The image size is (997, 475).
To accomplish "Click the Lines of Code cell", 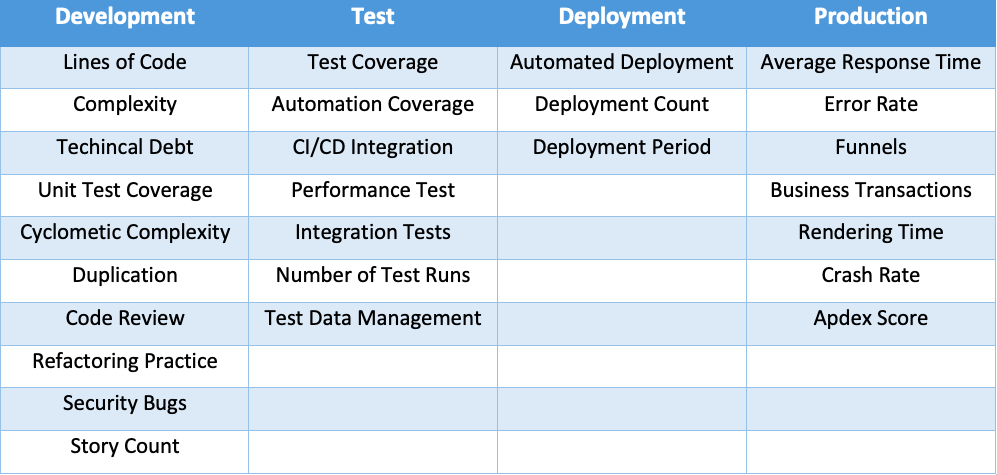I will tap(125, 62).
